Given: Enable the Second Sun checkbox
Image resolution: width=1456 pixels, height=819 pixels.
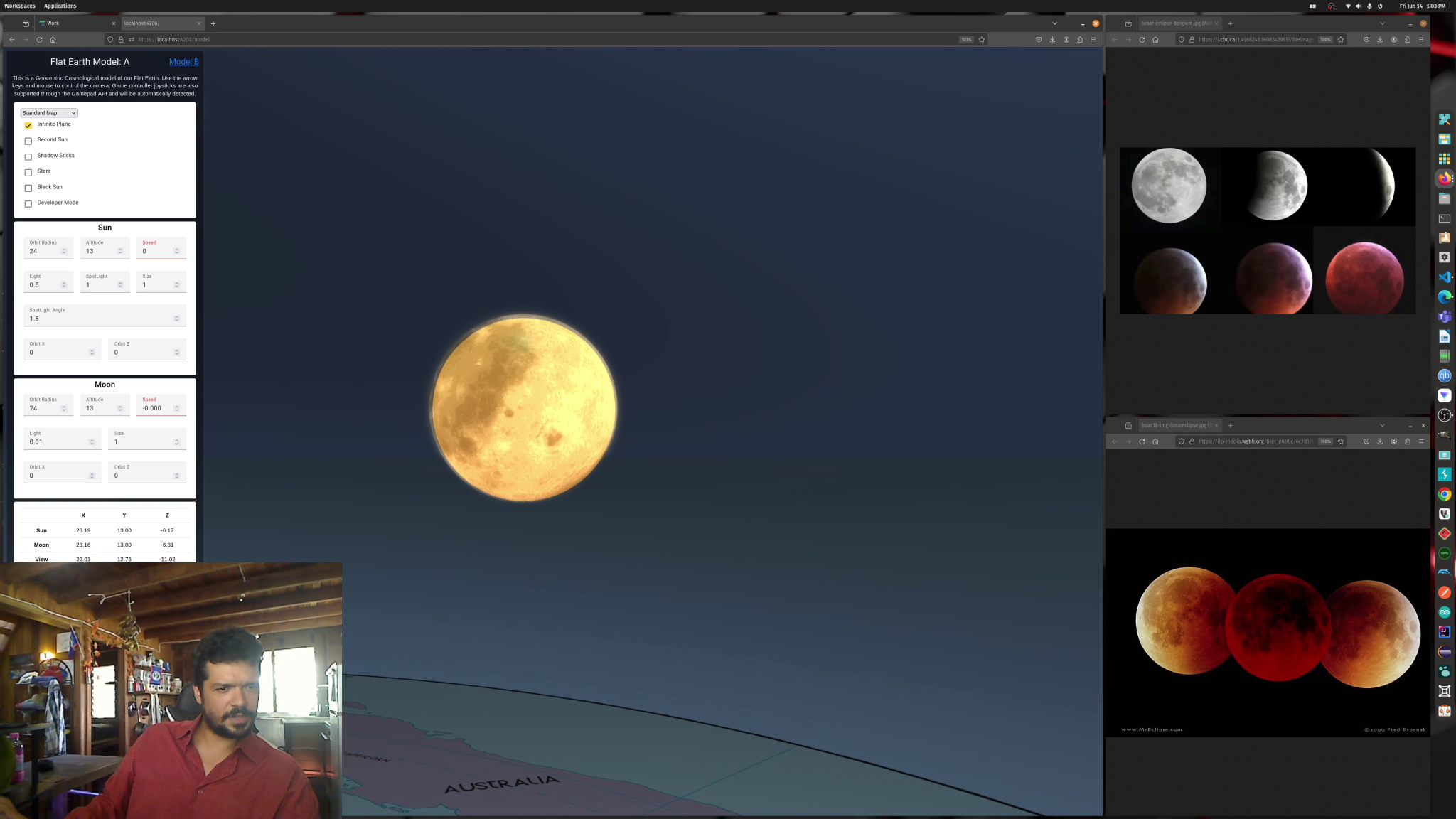Looking at the screenshot, I should [28, 141].
